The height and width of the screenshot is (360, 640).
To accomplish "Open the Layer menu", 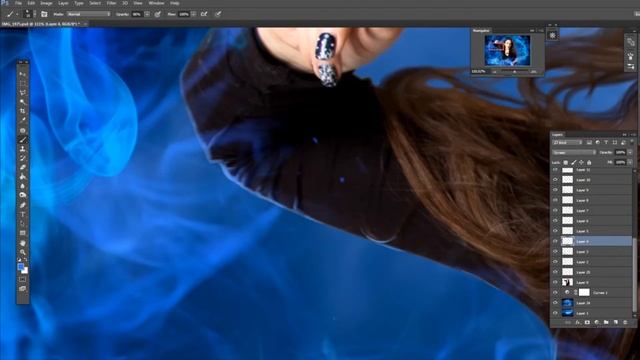I will click(63, 3).
